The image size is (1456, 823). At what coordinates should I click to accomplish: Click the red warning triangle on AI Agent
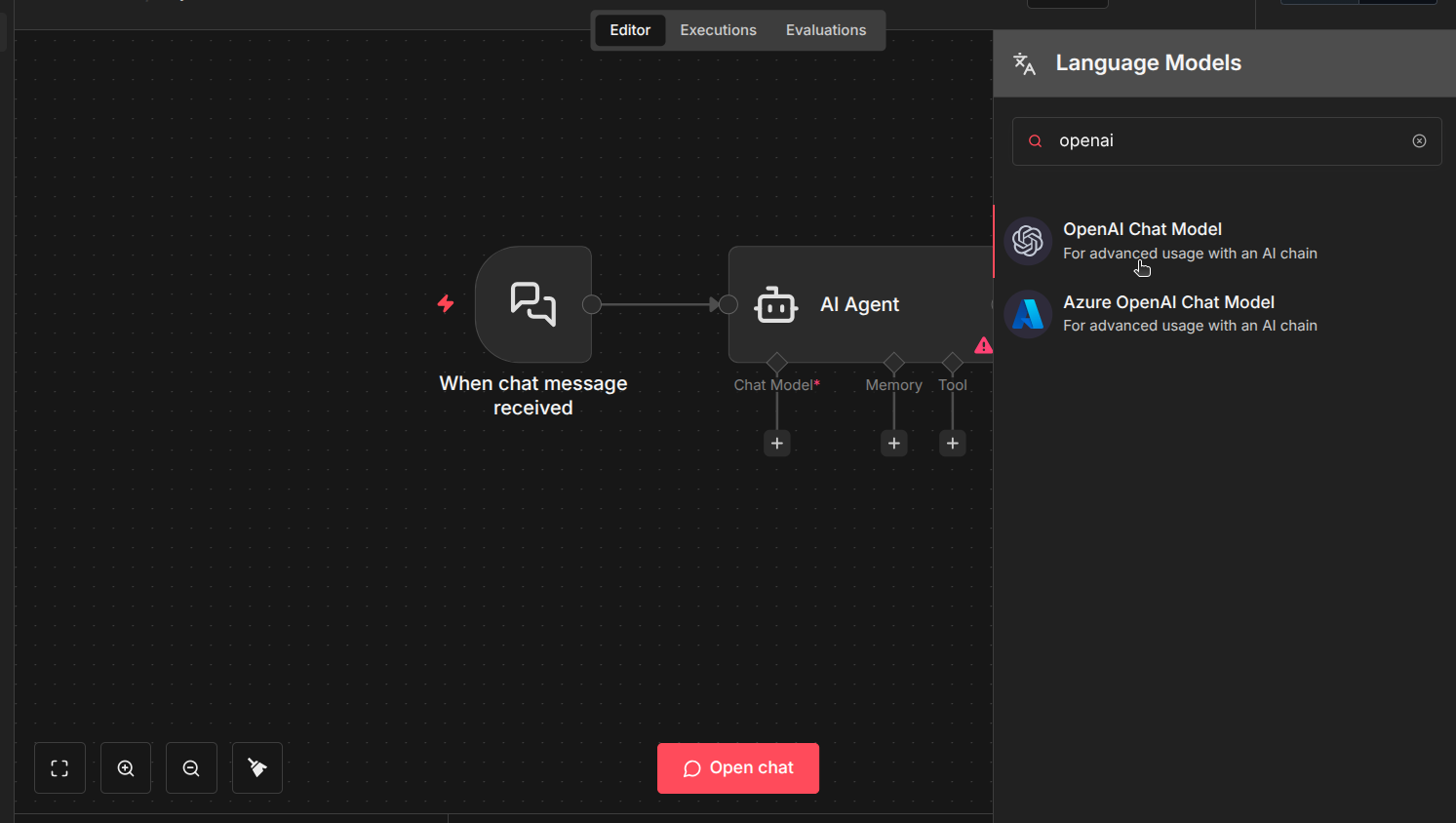(983, 346)
